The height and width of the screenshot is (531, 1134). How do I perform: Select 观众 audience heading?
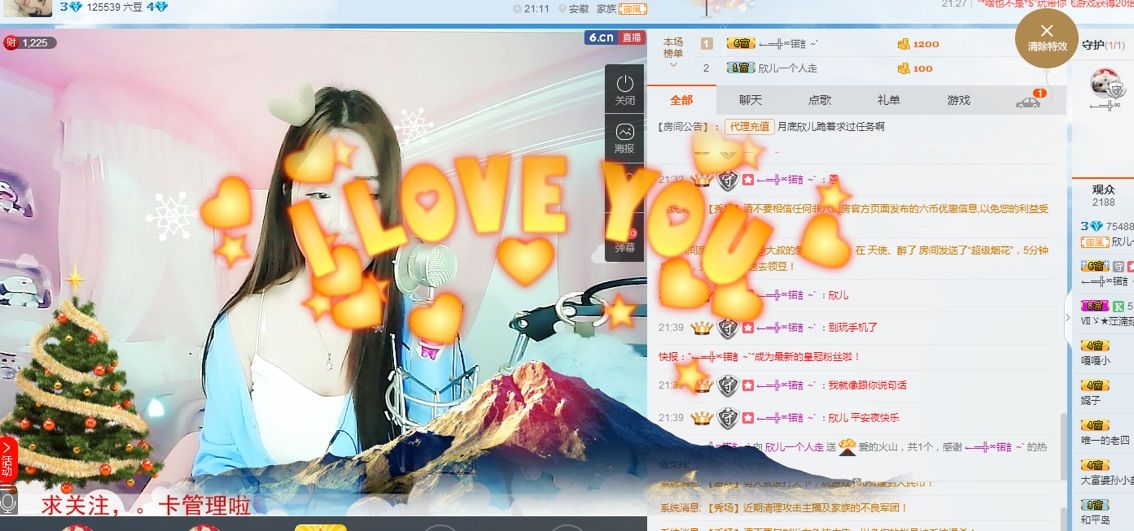(1103, 189)
